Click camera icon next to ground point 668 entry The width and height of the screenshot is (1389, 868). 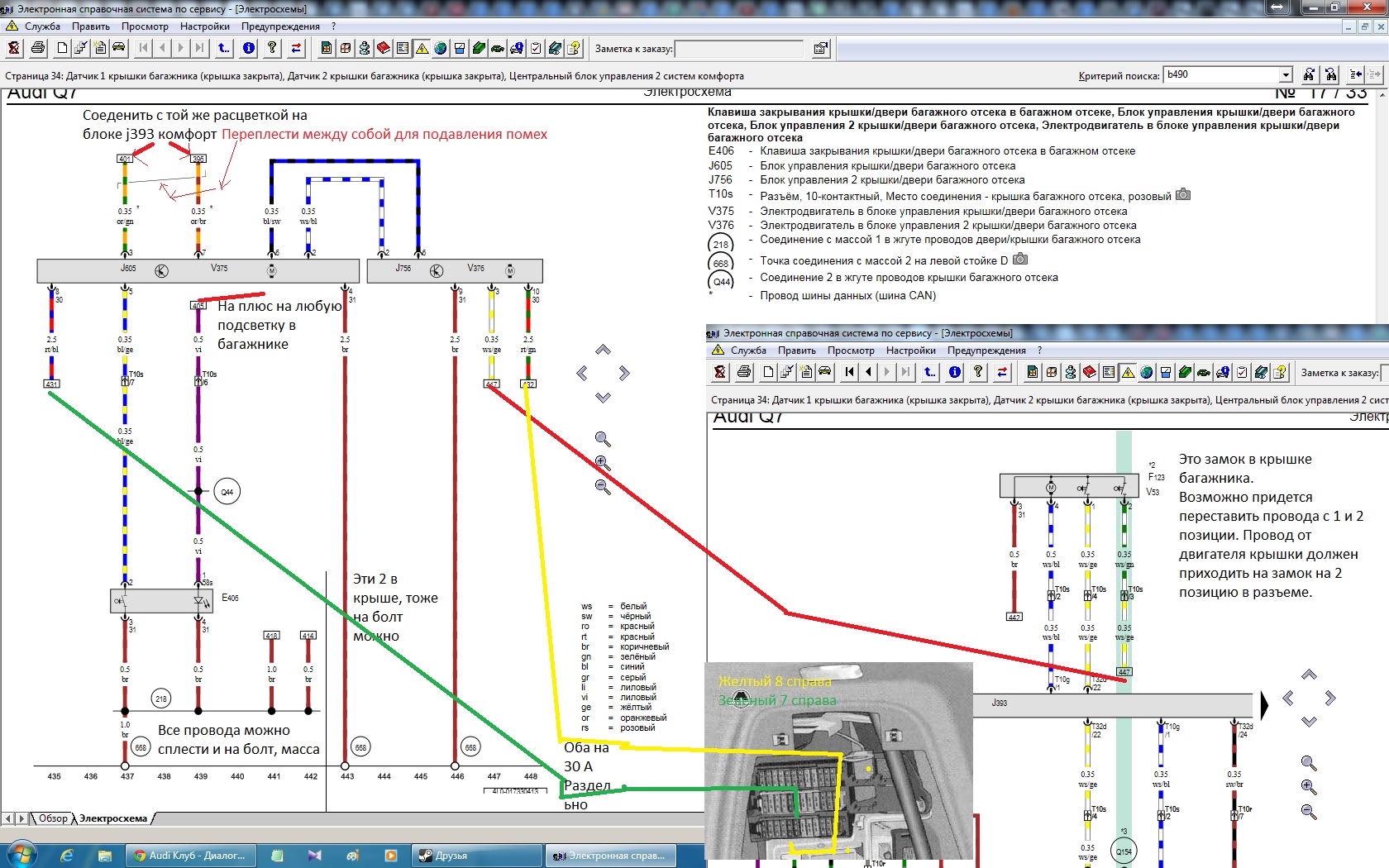point(1020,260)
